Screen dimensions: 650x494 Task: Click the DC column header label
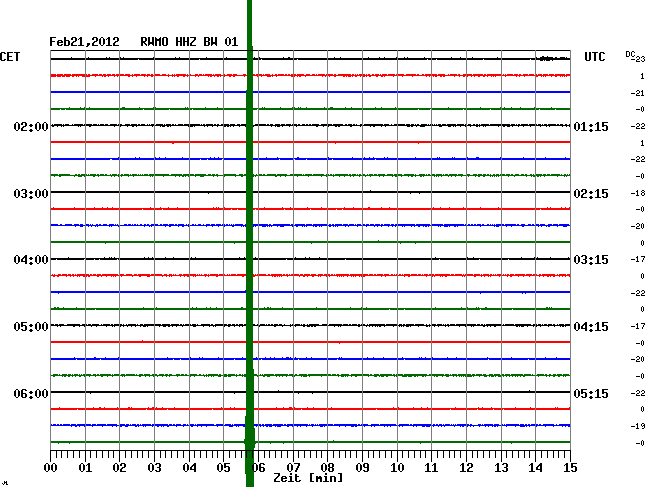pyautogui.click(x=630, y=54)
